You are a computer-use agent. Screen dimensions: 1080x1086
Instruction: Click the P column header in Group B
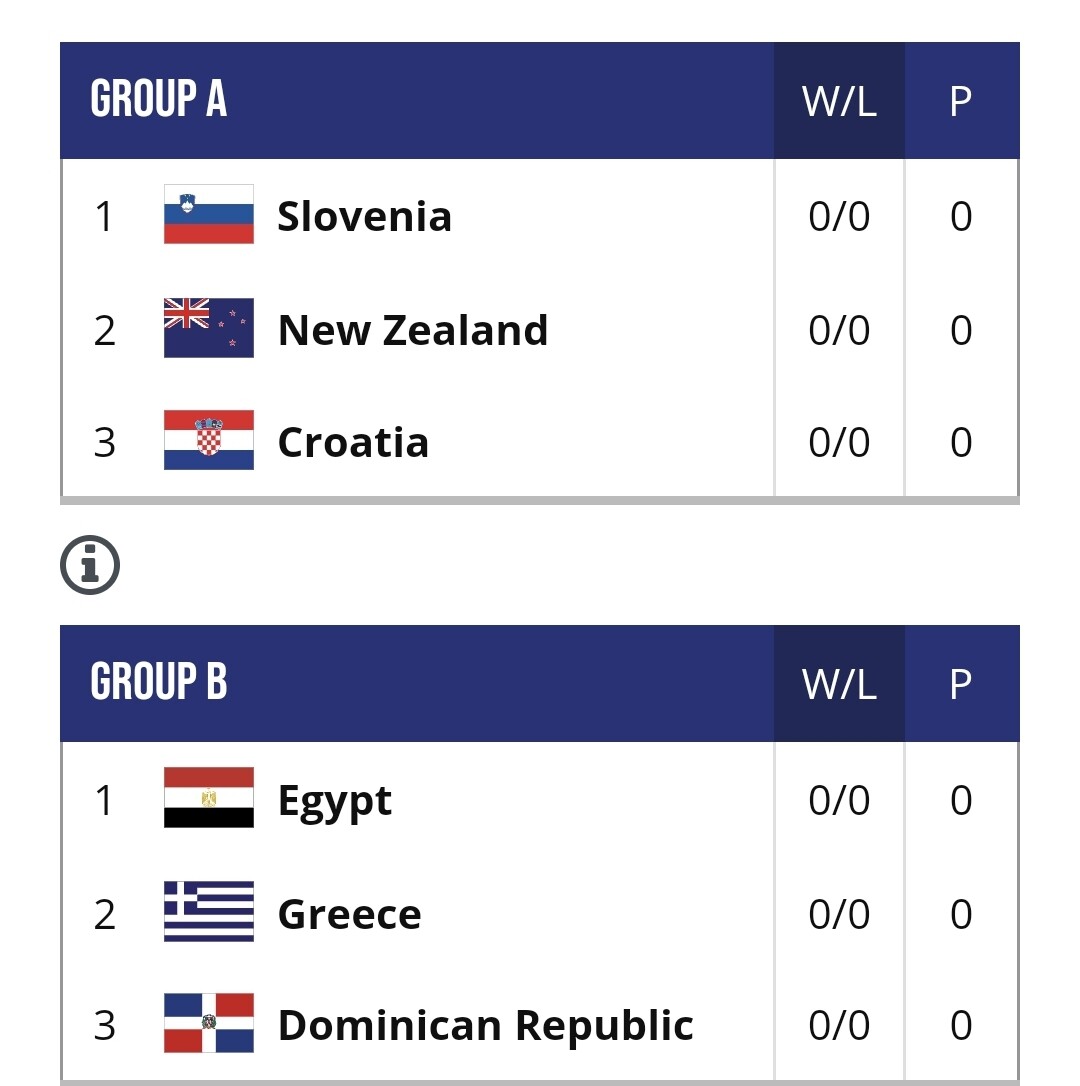[960, 684]
